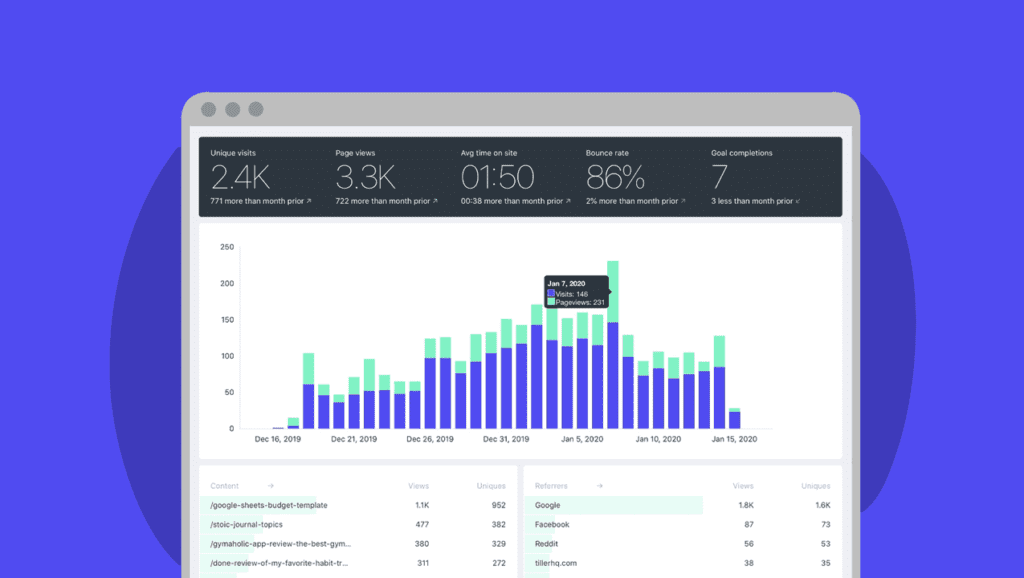The image size is (1024, 578).
Task: Click the Goal completions value 7
Action: (719, 177)
